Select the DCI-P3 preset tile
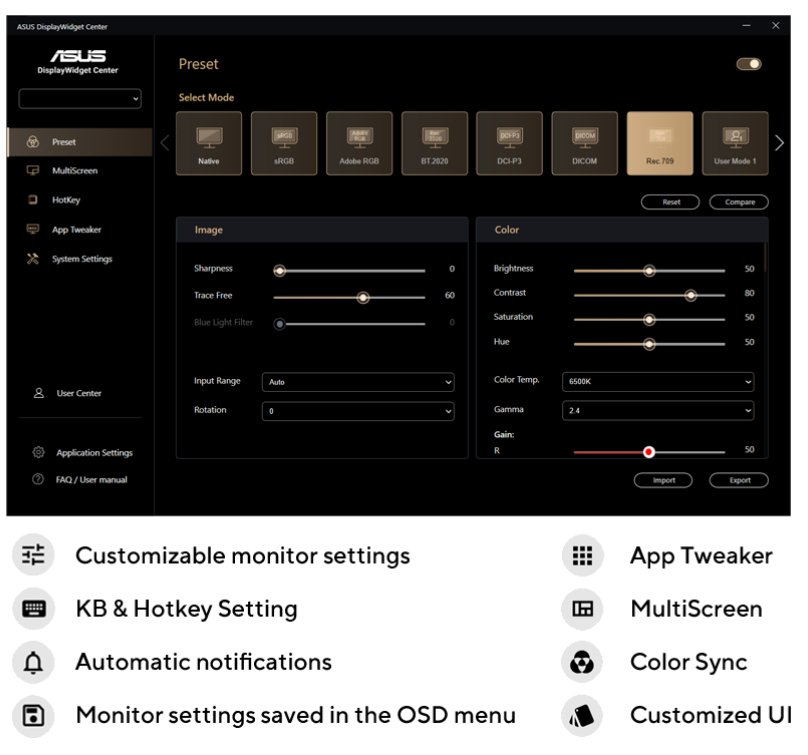Viewport: 808px width, 755px height. pos(510,143)
